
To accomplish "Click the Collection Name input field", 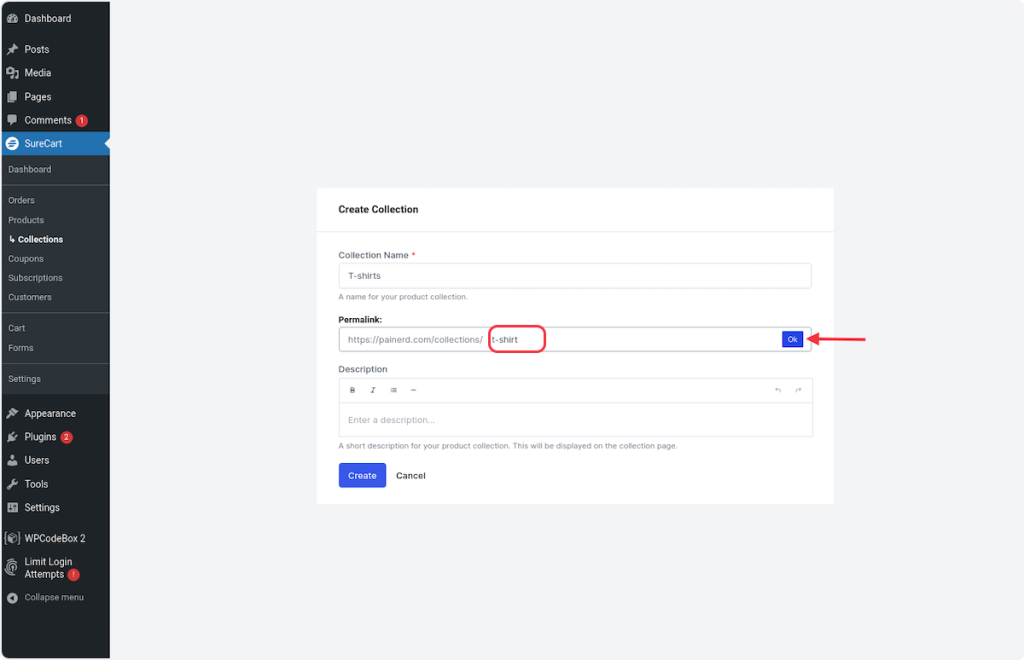I will click(574, 276).
